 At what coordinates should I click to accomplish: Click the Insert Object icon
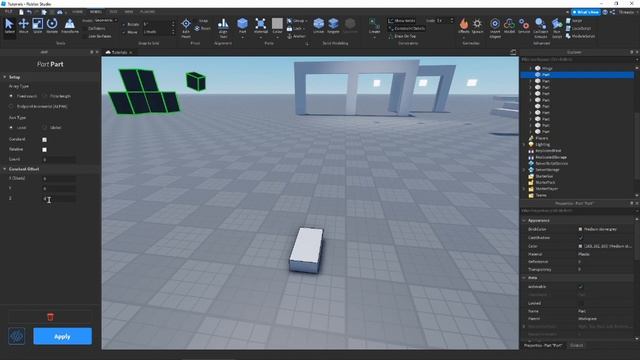pos(495,27)
